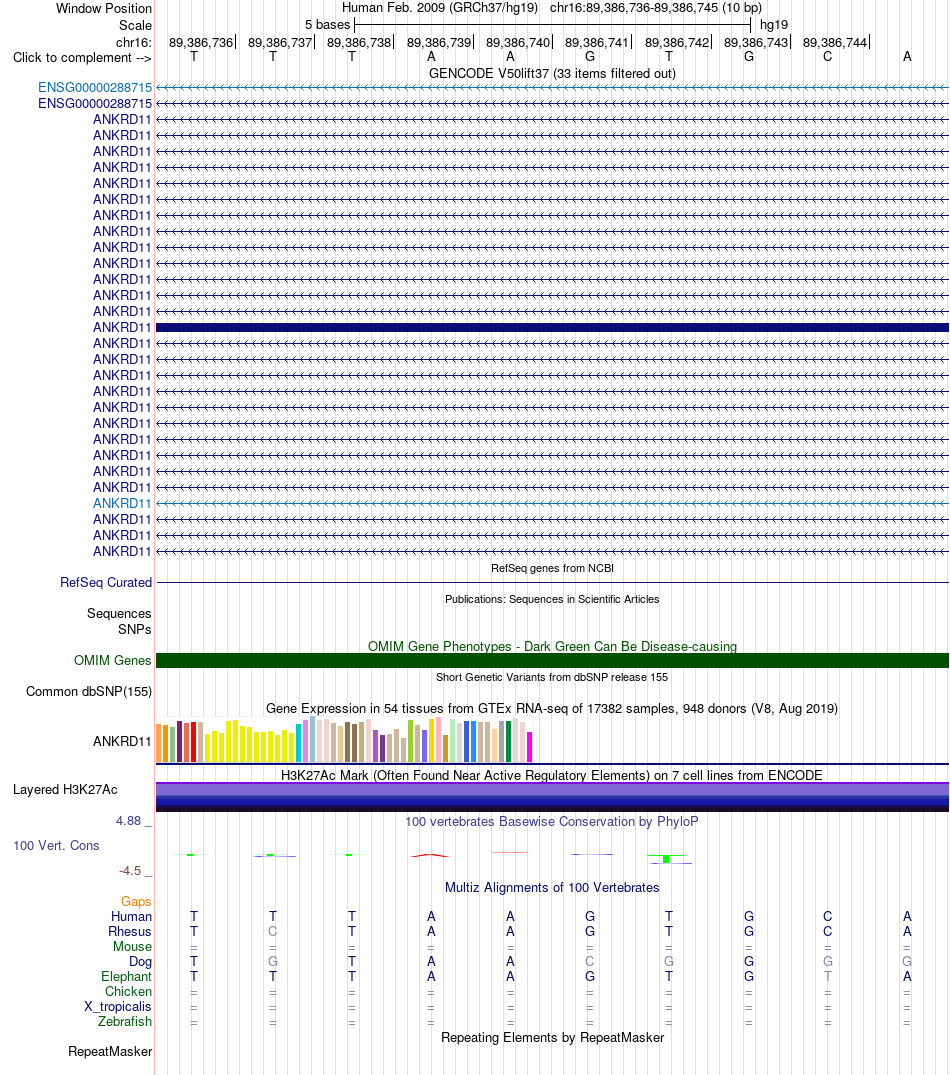Open 'Multiz Alignments of 100 Vertebrates' title
The image size is (950, 1075).
(552, 887)
